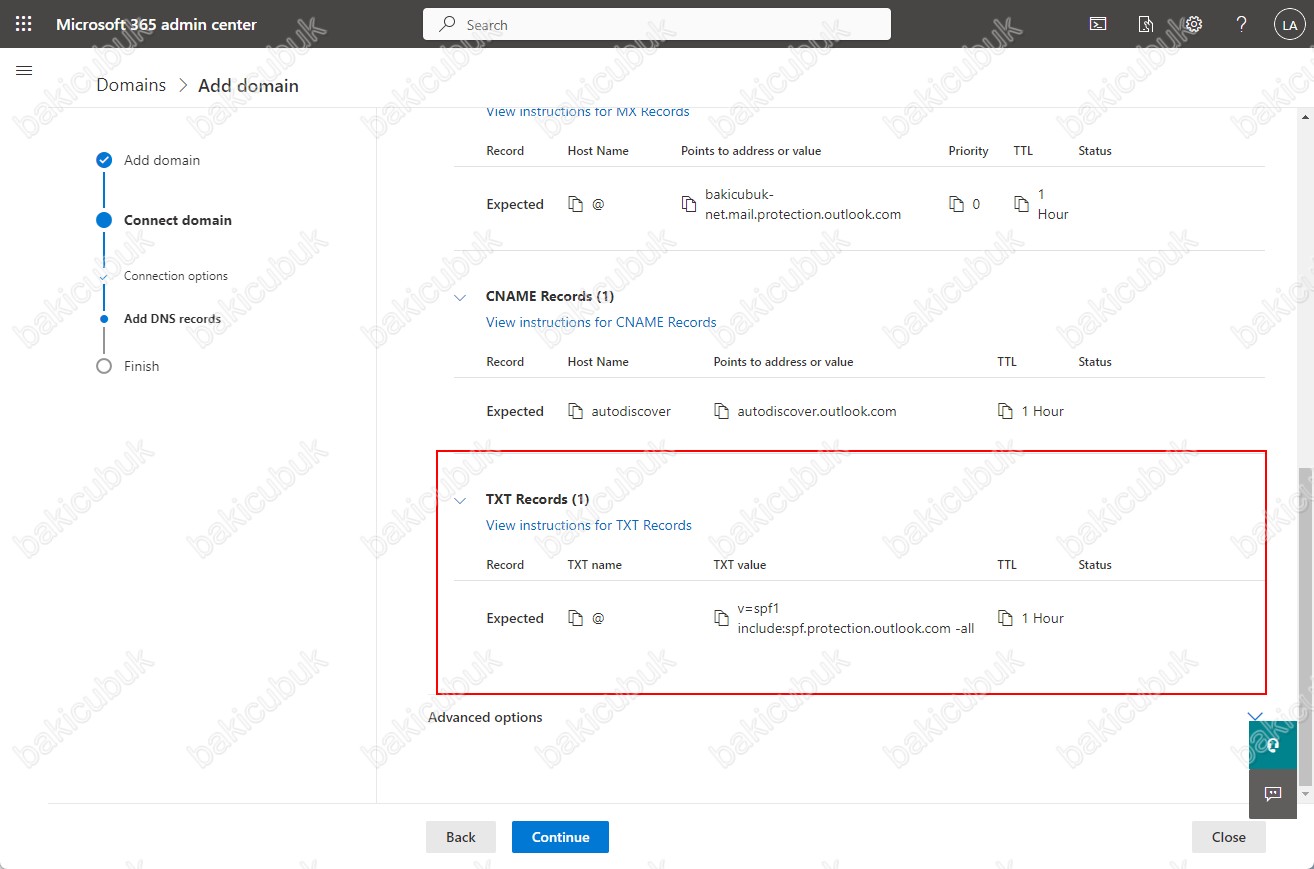This screenshot has height=869, width=1314.
Task: Copy autodiscover.outlook.com value
Action: point(721,411)
